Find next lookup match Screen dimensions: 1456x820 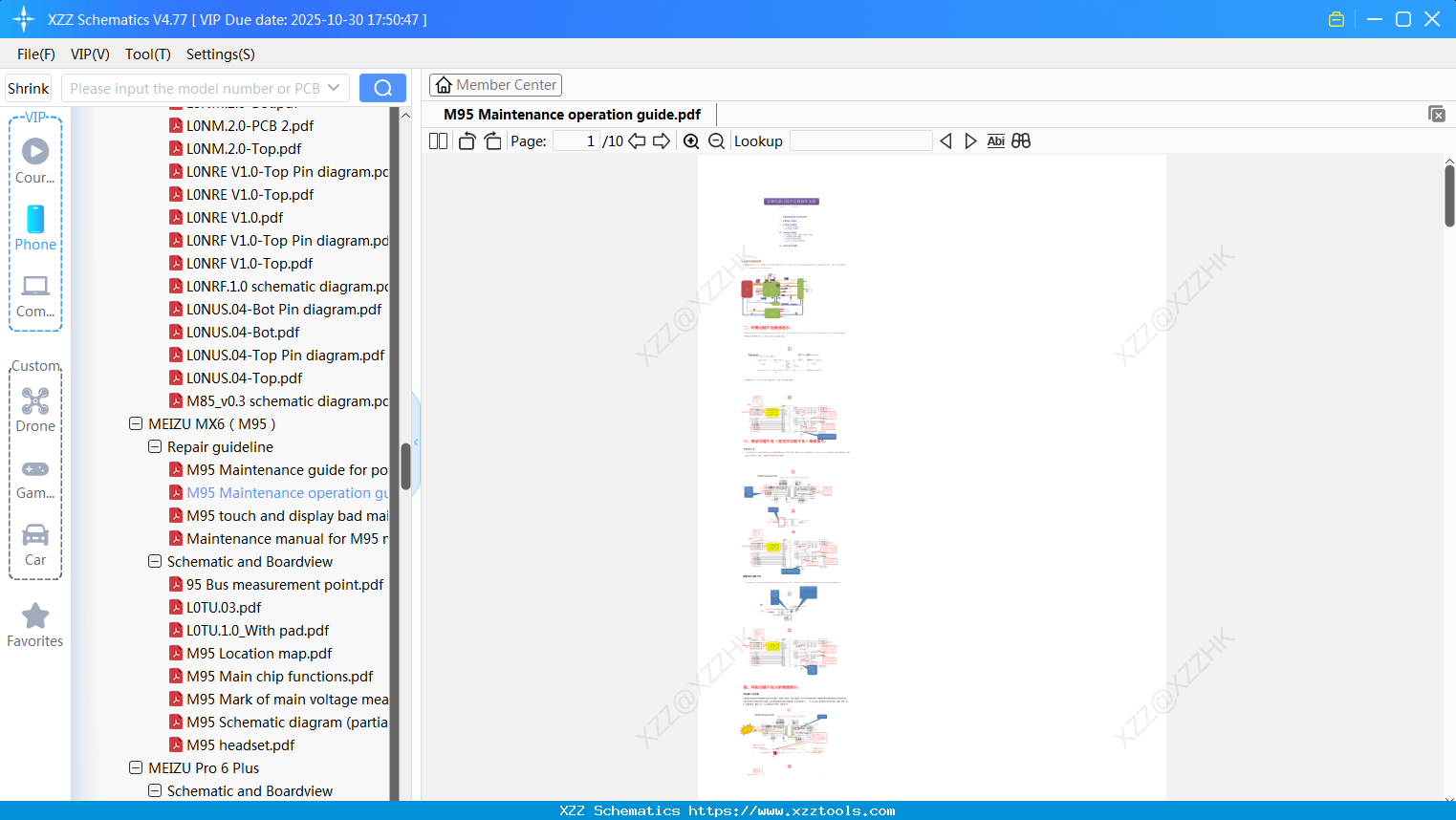970,140
